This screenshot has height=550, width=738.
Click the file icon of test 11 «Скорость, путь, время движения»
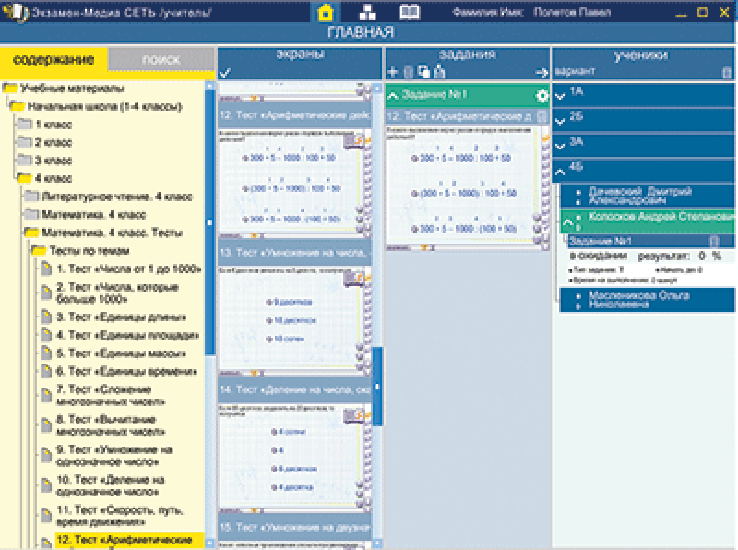[46, 515]
